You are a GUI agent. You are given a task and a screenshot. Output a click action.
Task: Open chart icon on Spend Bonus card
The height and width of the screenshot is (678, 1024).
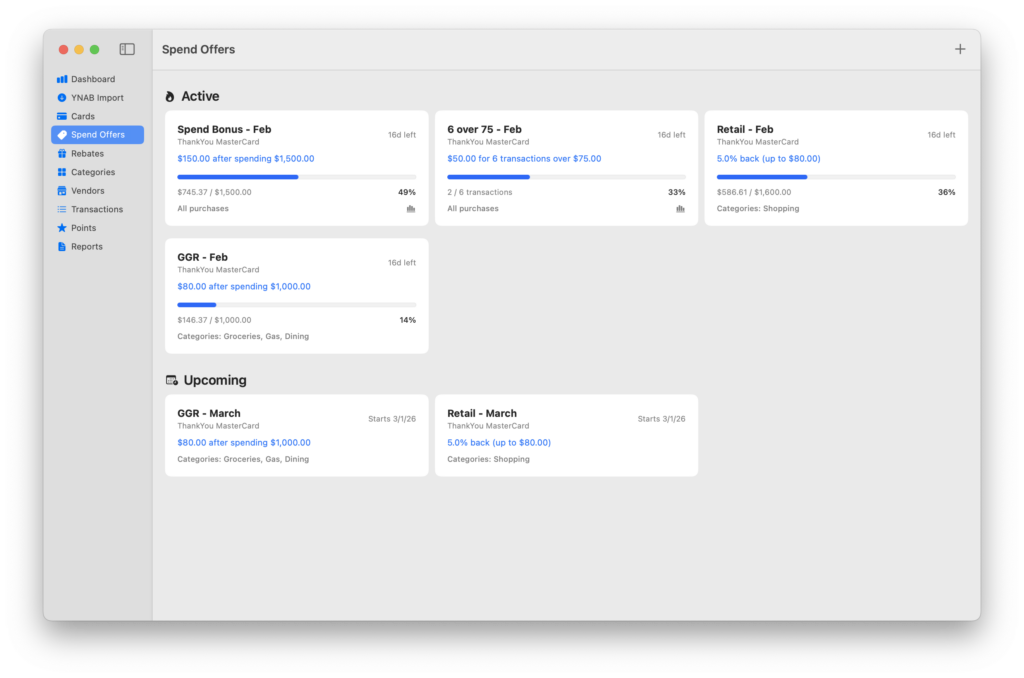click(411, 209)
